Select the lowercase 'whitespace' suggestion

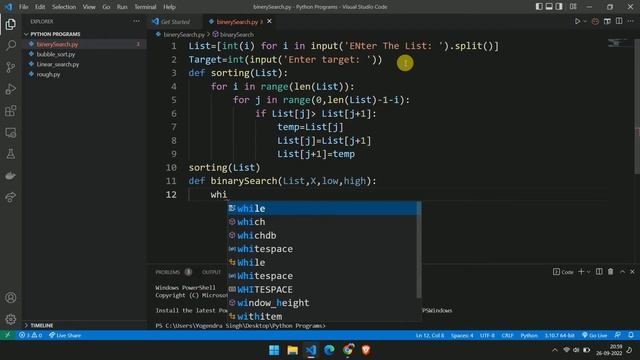322,249
